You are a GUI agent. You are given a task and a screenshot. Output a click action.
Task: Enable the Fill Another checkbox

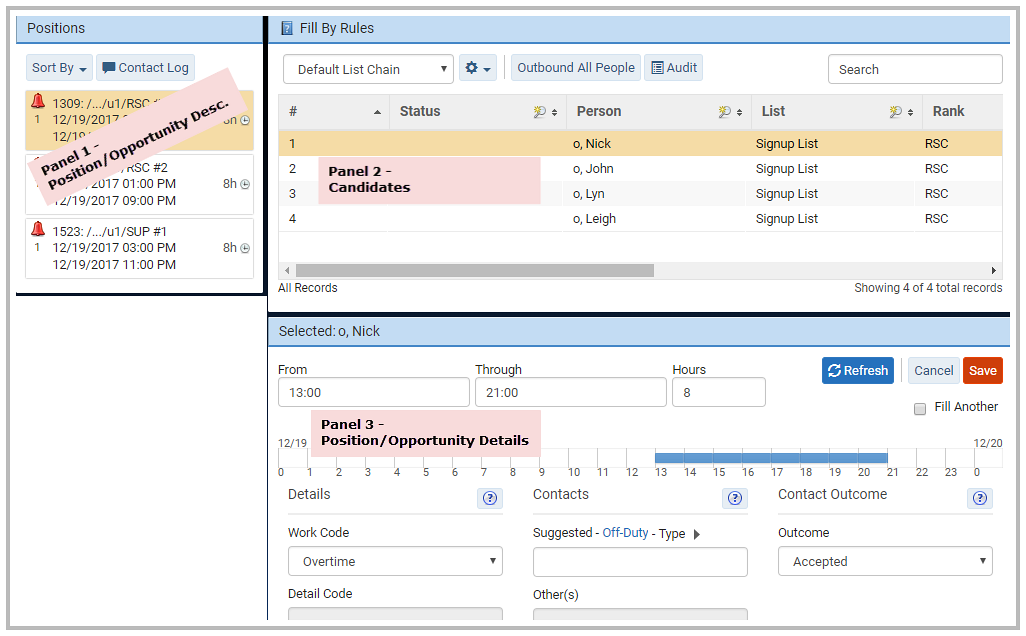[920, 408]
